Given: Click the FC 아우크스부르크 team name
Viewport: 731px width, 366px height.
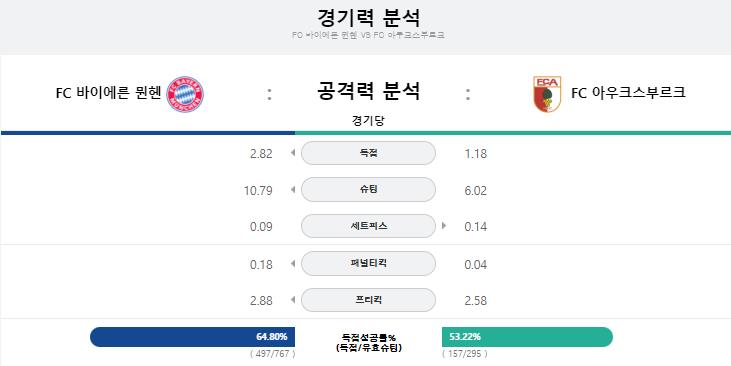Looking at the screenshot, I should coord(628,92).
